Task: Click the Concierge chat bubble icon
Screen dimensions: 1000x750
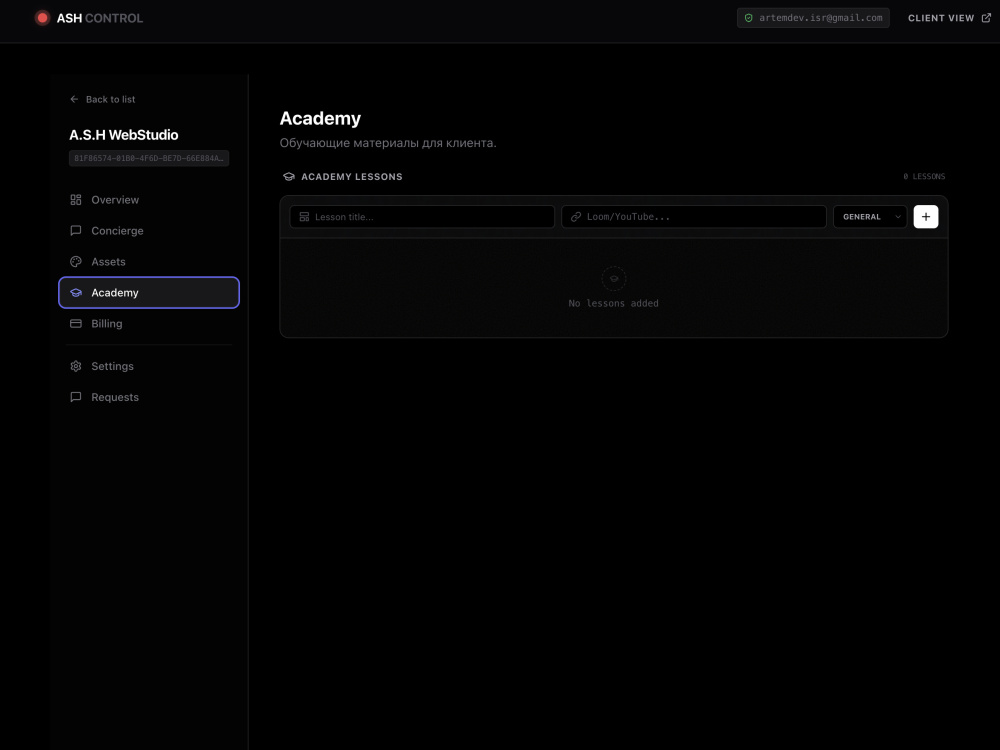Action: [x=76, y=230]
